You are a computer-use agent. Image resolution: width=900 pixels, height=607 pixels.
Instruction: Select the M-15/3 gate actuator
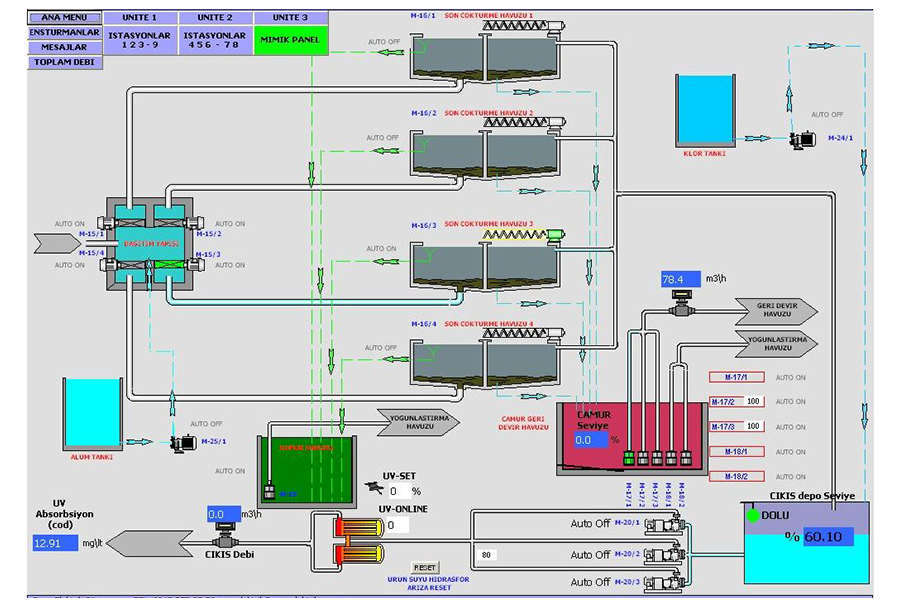(195, 265)
